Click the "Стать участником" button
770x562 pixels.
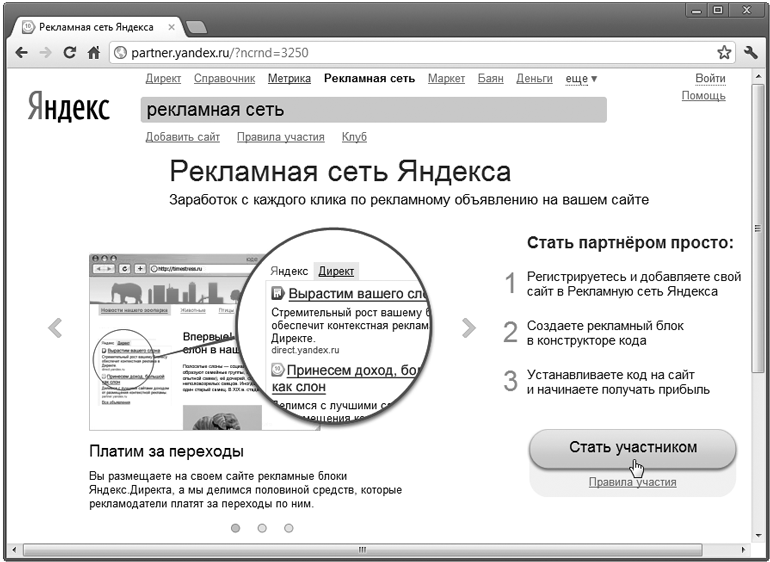pos(632,447)
